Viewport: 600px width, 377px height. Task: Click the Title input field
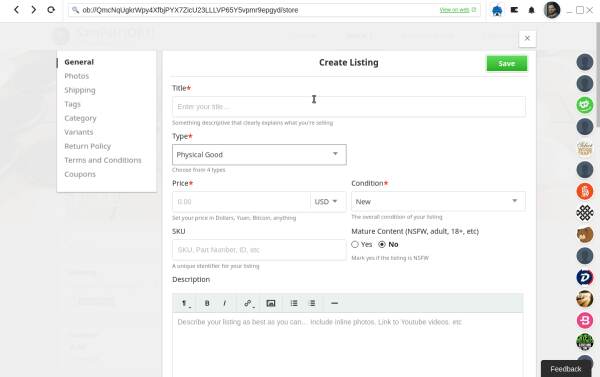[349, 106]
